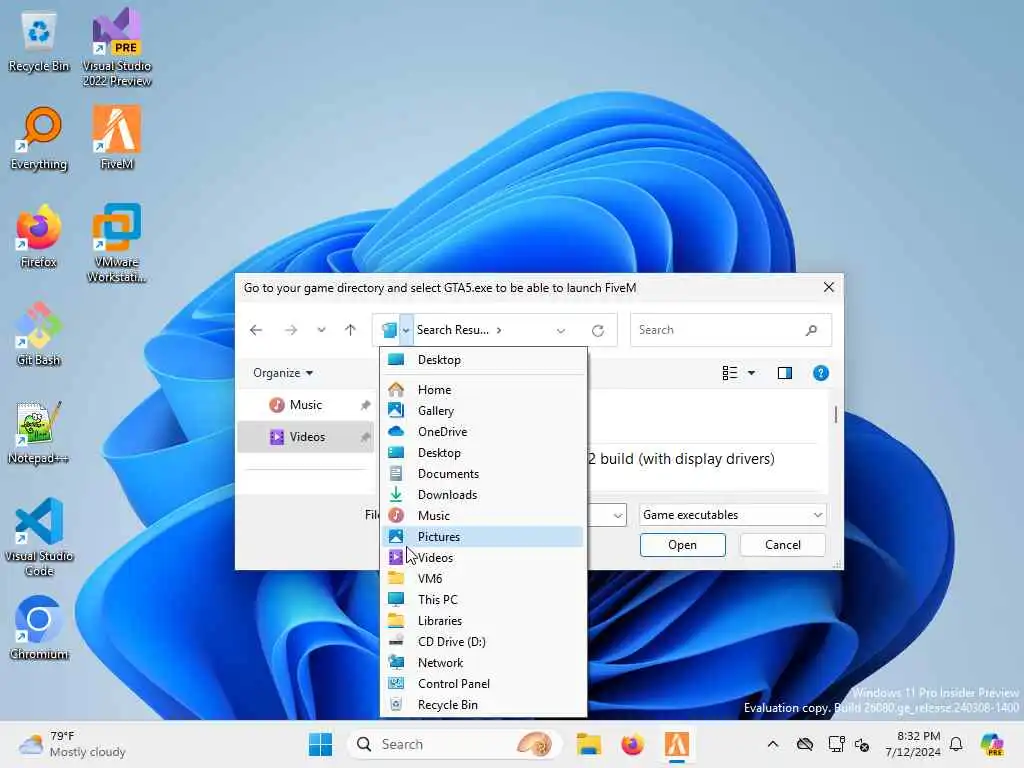Expand the previous locations address chevron
The width and height of the screenshot is (1024, 768).
click(561, 330)
